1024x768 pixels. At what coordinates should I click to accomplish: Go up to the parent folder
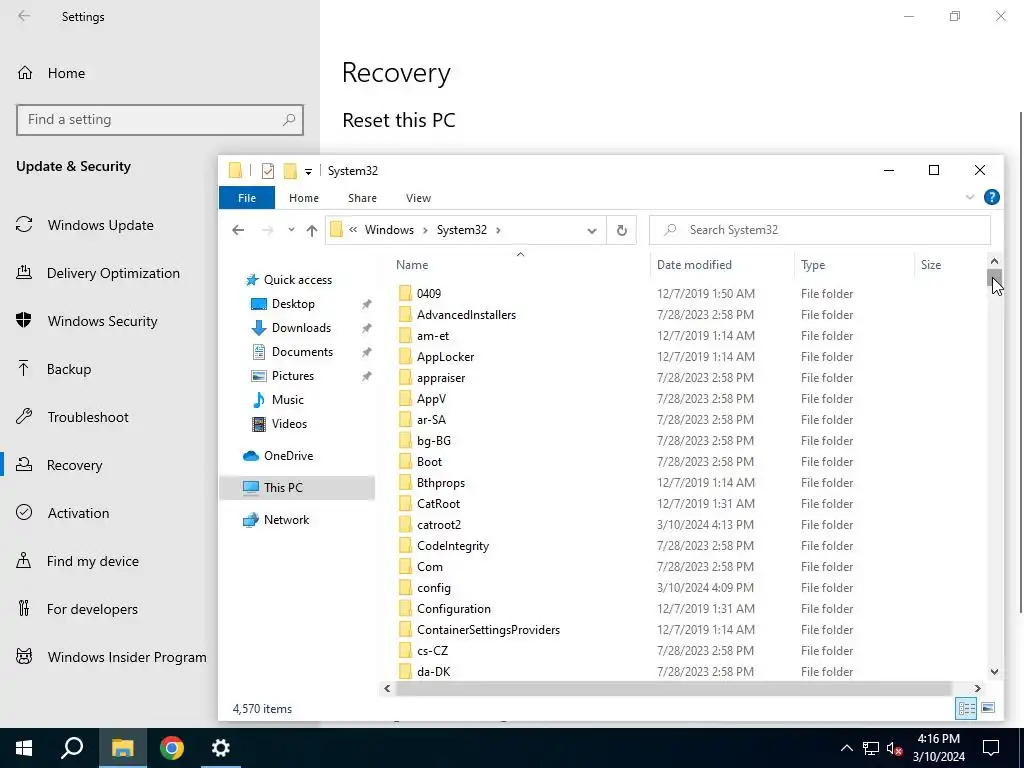click(x=312, y=230)
